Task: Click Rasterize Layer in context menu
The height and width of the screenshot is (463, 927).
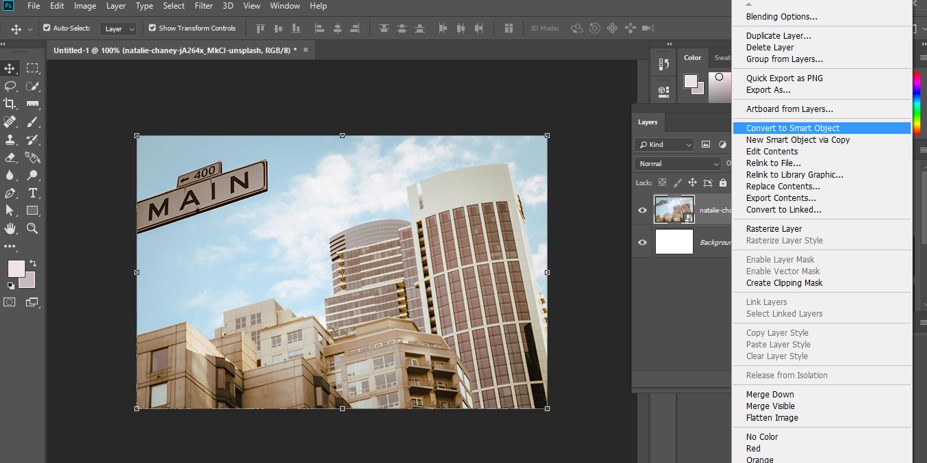Action: pyautogui.click(x=773, y=229)
